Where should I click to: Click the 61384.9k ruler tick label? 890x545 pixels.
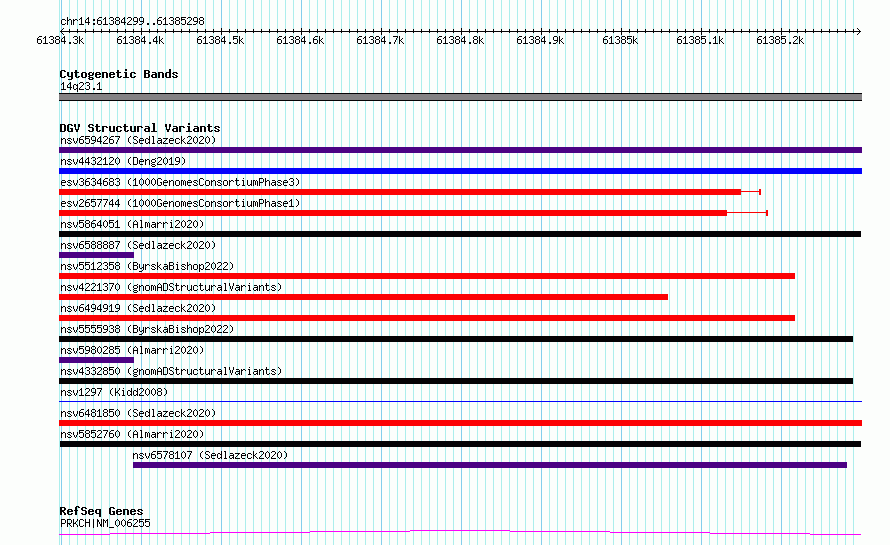tap(540, 40)
